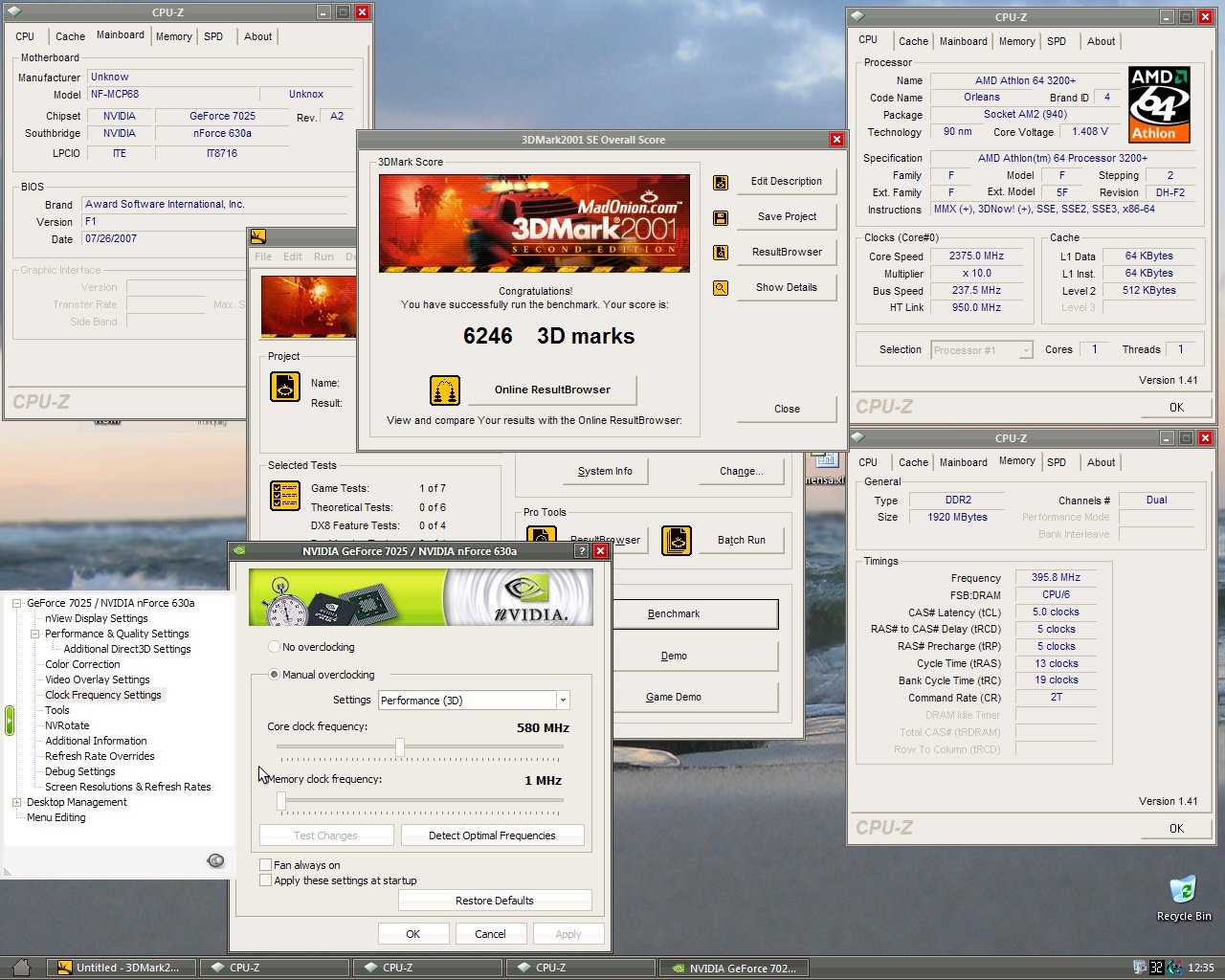
Task: Select Additional Direct3D Settings tree item
Action: click(x=127, y=649)
